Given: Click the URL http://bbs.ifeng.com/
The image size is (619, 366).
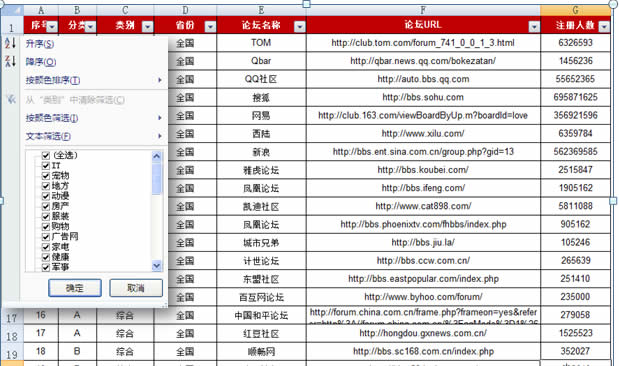Looking at the screenshot, I should pos(423,188).
